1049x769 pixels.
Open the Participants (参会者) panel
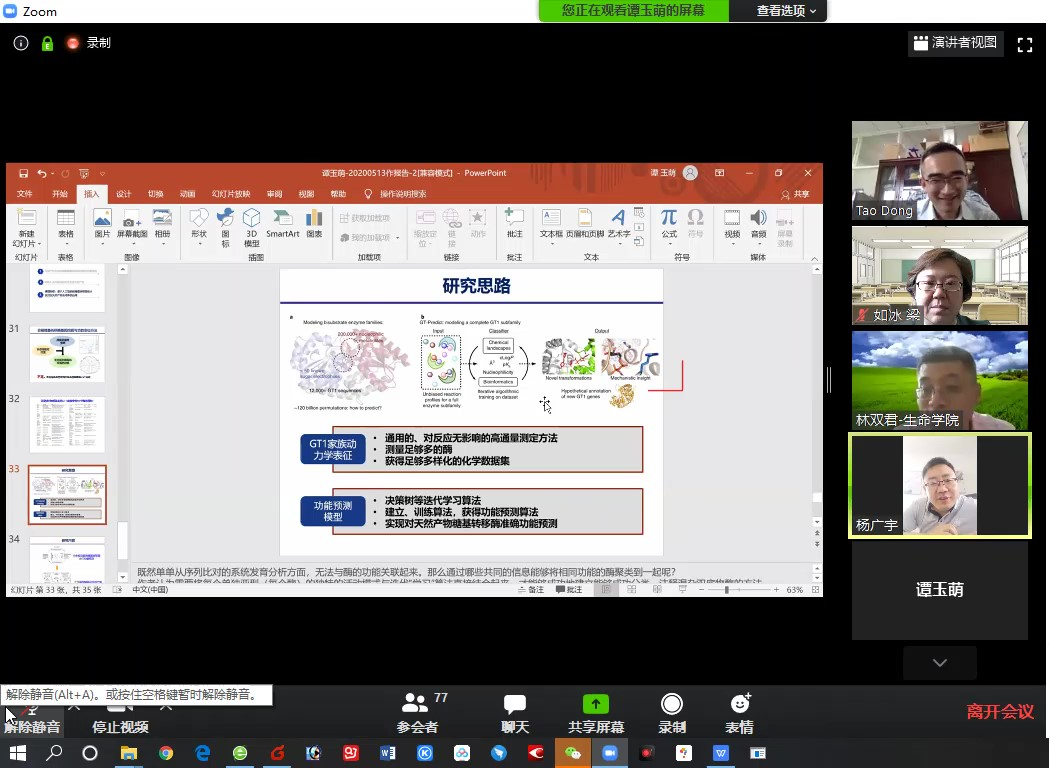pyautogui.click(x=417, y=714)
